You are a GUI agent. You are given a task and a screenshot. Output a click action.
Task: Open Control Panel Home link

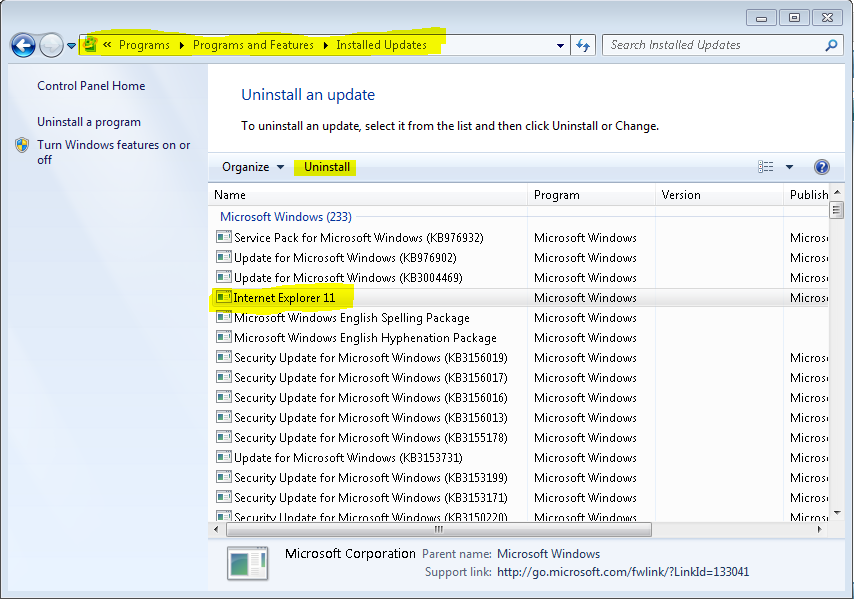[x=91, y=86]
